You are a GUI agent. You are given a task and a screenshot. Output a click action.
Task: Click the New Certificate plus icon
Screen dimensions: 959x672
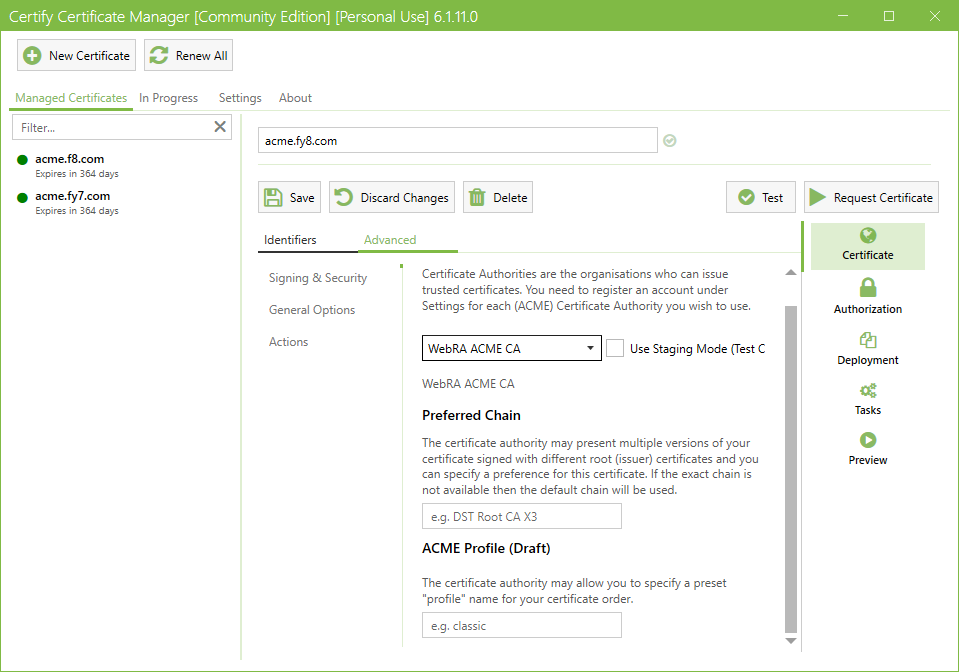click(32, 56)
